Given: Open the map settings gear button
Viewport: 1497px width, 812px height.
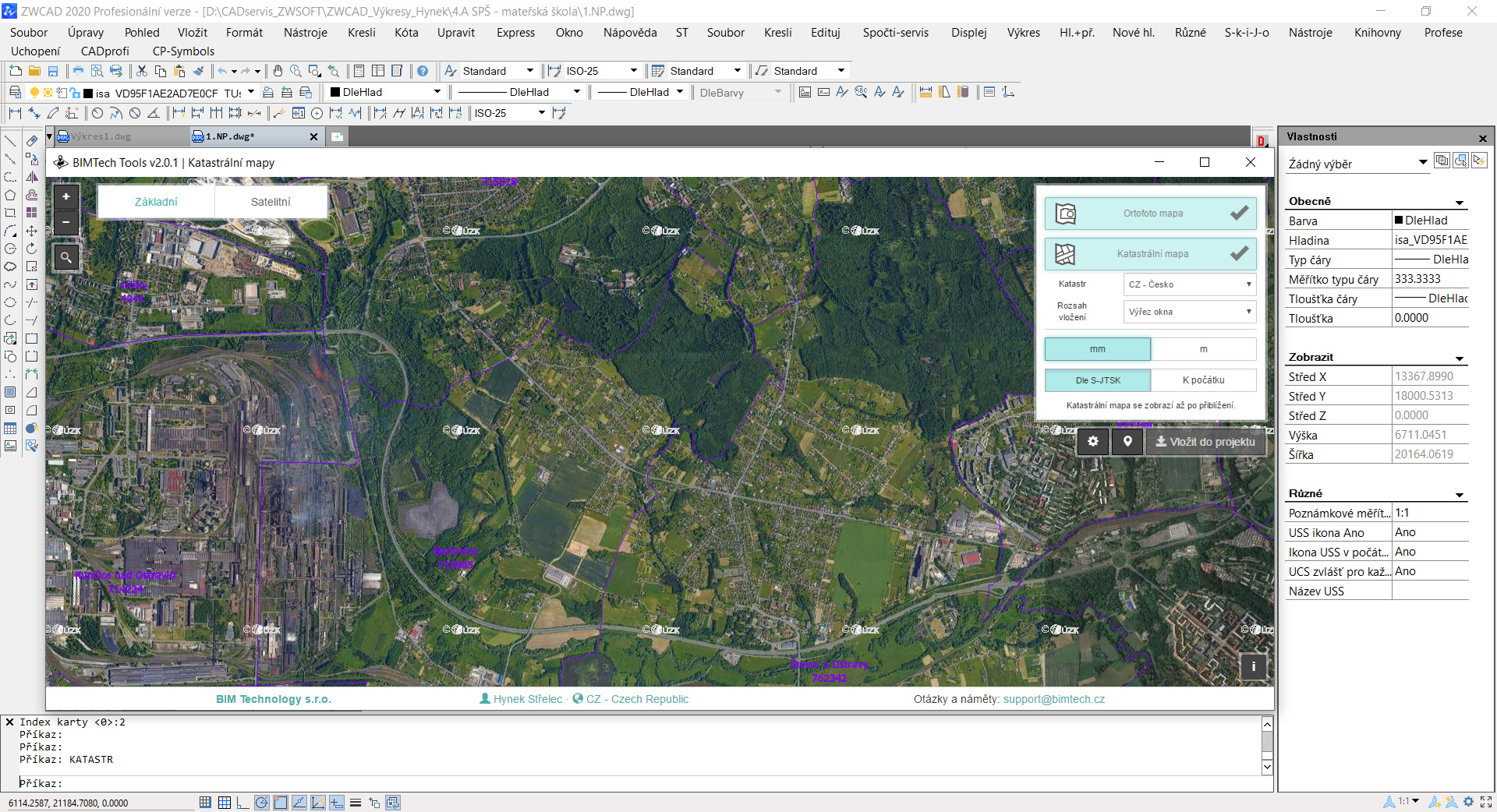Looking at the screenshot, I should (1093, 442).
